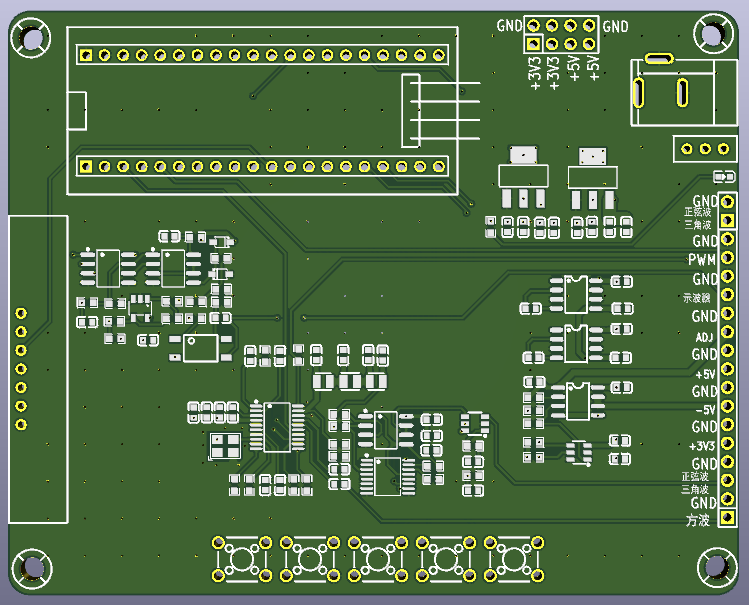
Task: Select the 3-pin header below the barrel jack
Action: click(x=705, y=149)
